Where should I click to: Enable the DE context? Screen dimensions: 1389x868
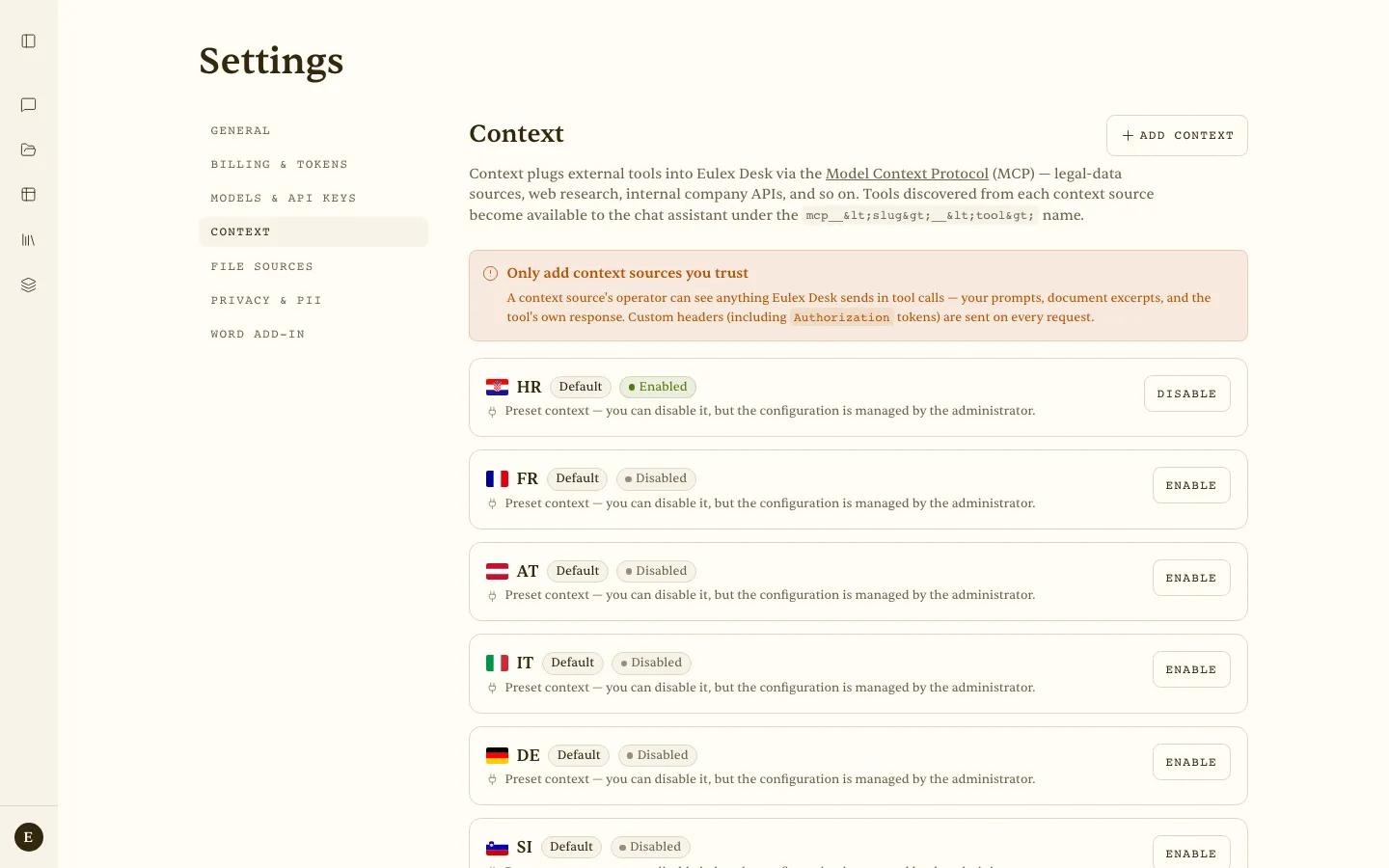tap(1191, 762)
